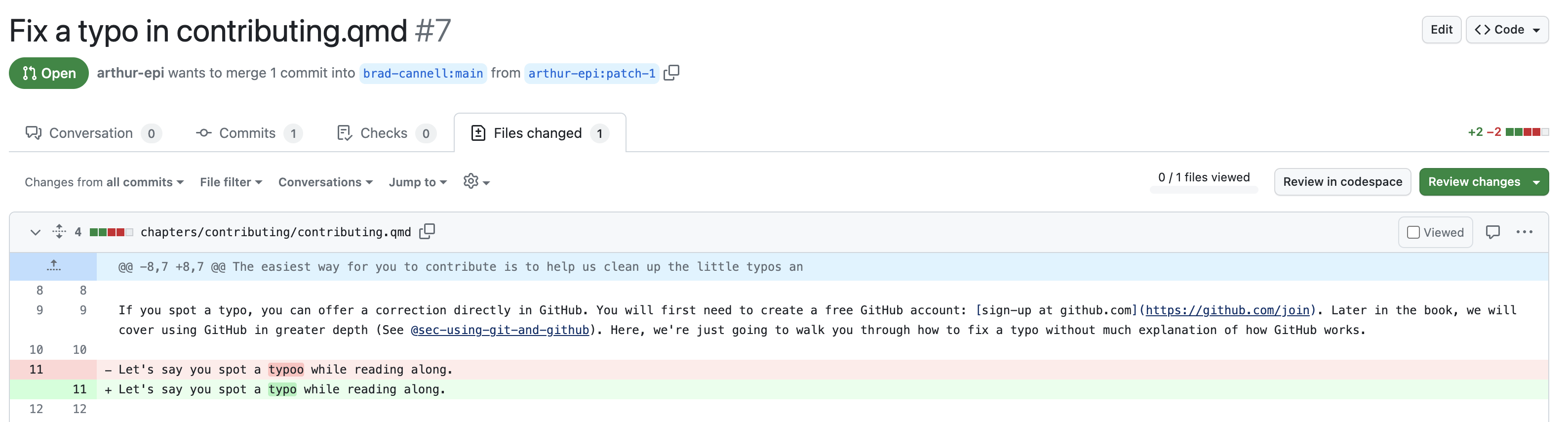
Task: Mark the file as Viewed
Action: (x=1435, y=232)
